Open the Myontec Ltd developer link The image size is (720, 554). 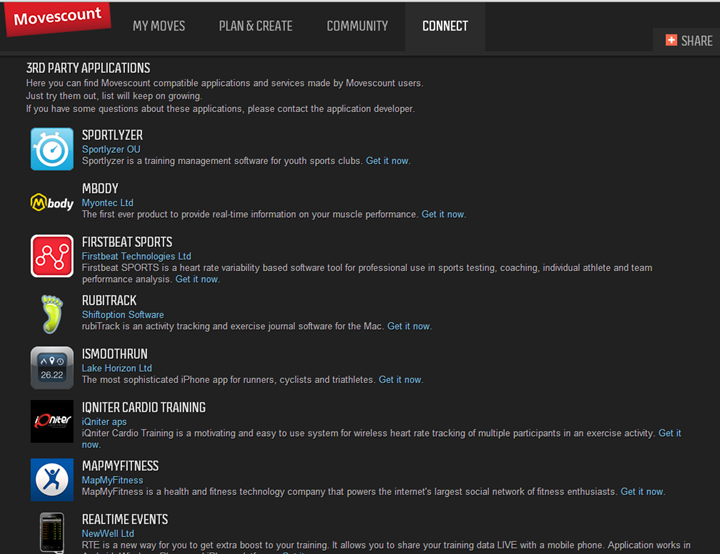tap(107, 203)
